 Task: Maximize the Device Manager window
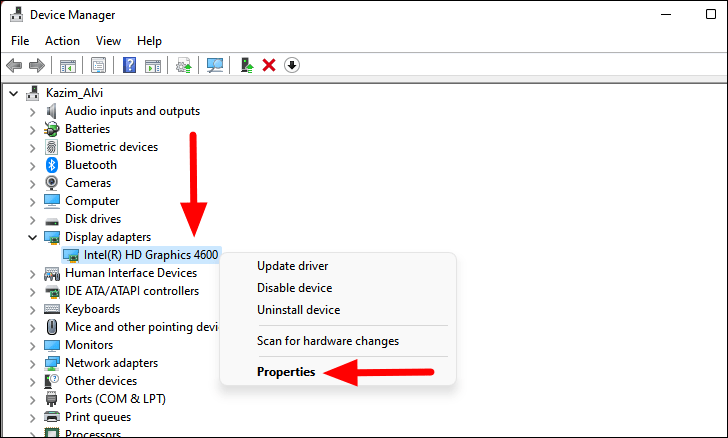click(711, 14)
